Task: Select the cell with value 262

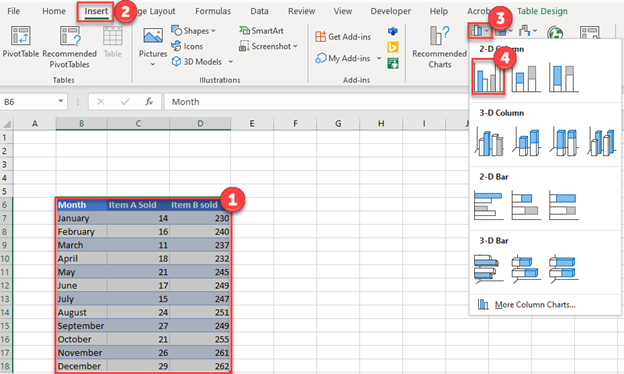Action: pyautogui.click(x=200, y=366)
